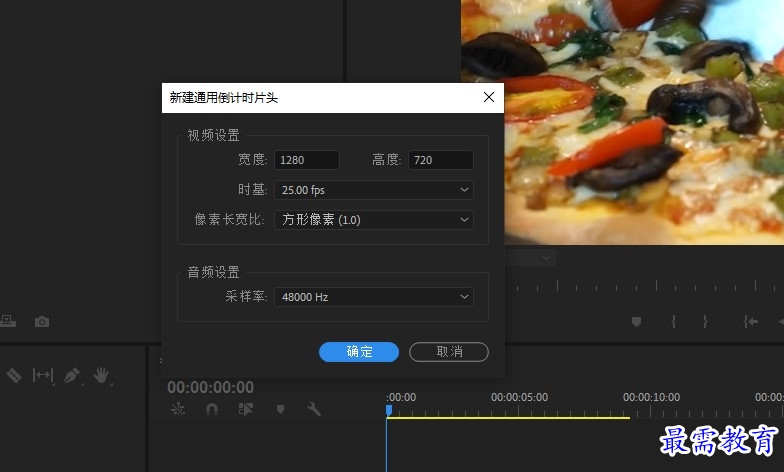Screen dimensions: 784x472
Task: Click Go to In point button
Action: click(750, 322)
